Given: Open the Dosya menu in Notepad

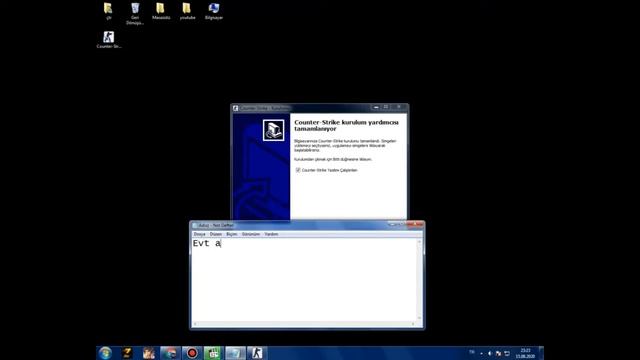Looking at the screenshot, I should (200, 234).
